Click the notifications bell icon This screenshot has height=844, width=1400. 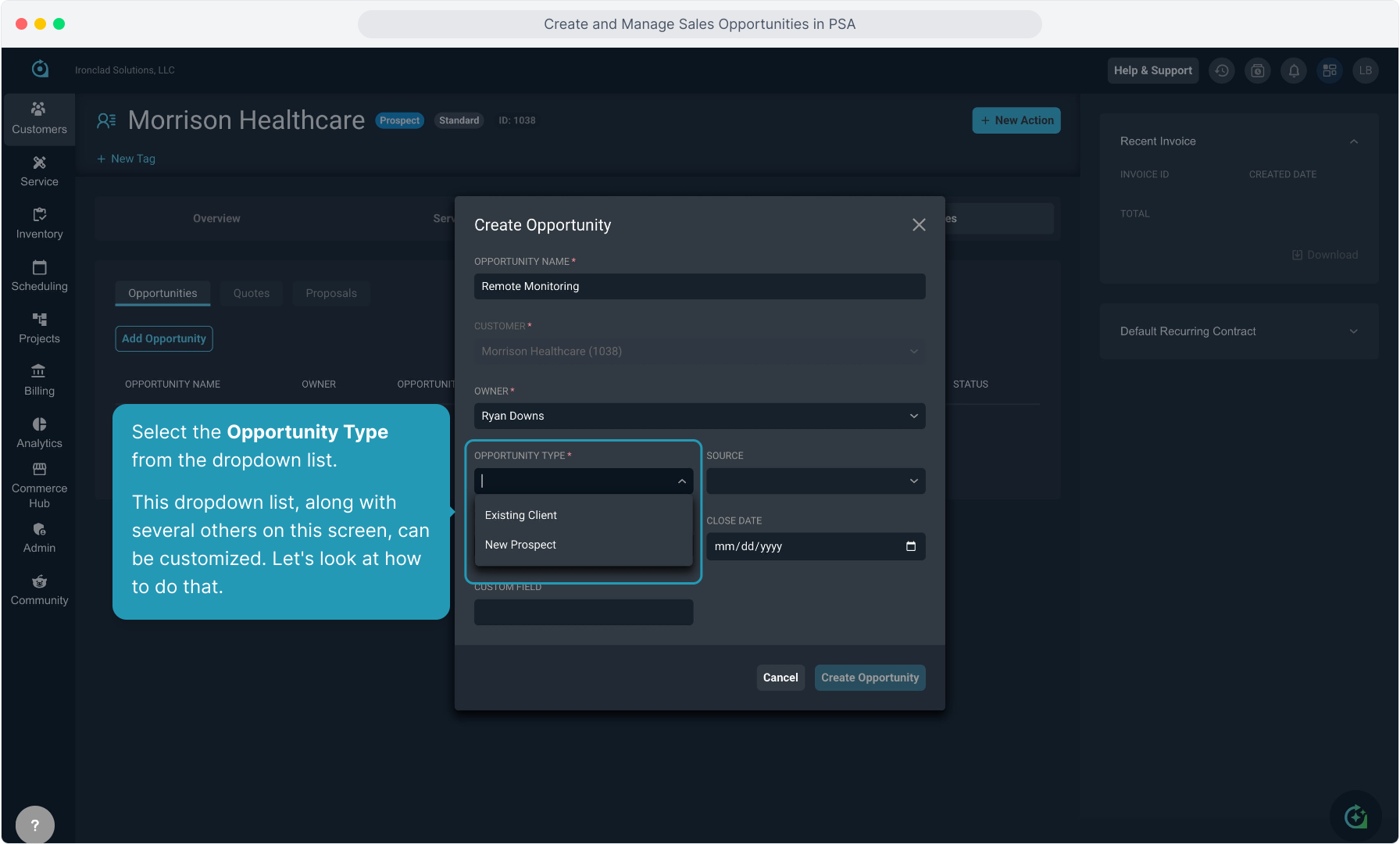pos(1294,70)
